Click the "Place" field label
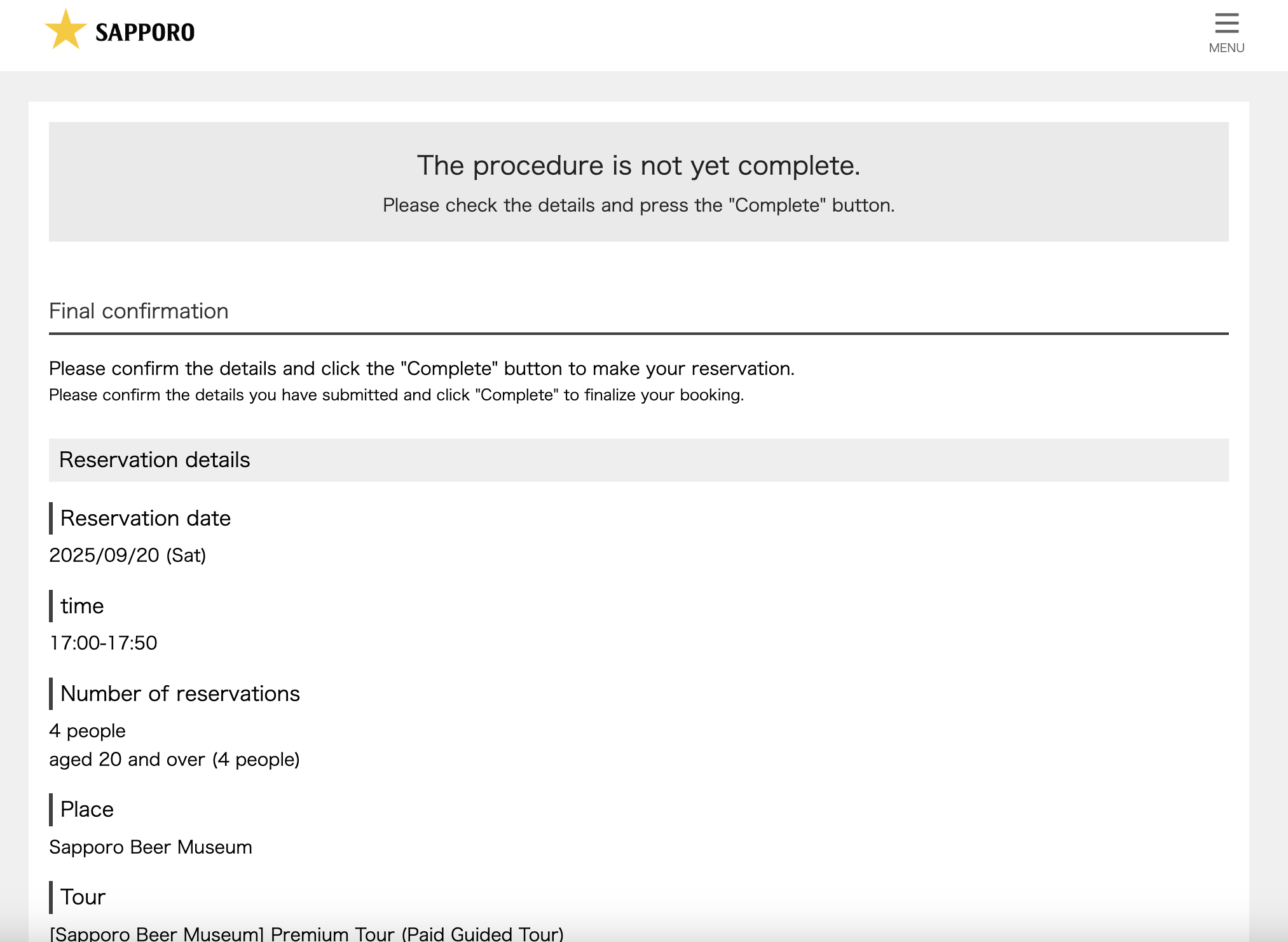Screen dimensions: 1288x942 tap(87, 809)
